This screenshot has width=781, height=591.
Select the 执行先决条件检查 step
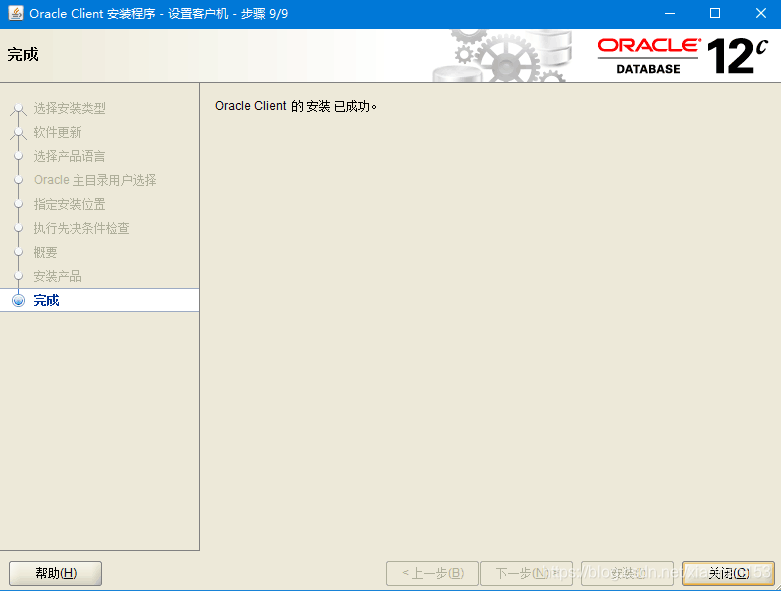(82, 228)
